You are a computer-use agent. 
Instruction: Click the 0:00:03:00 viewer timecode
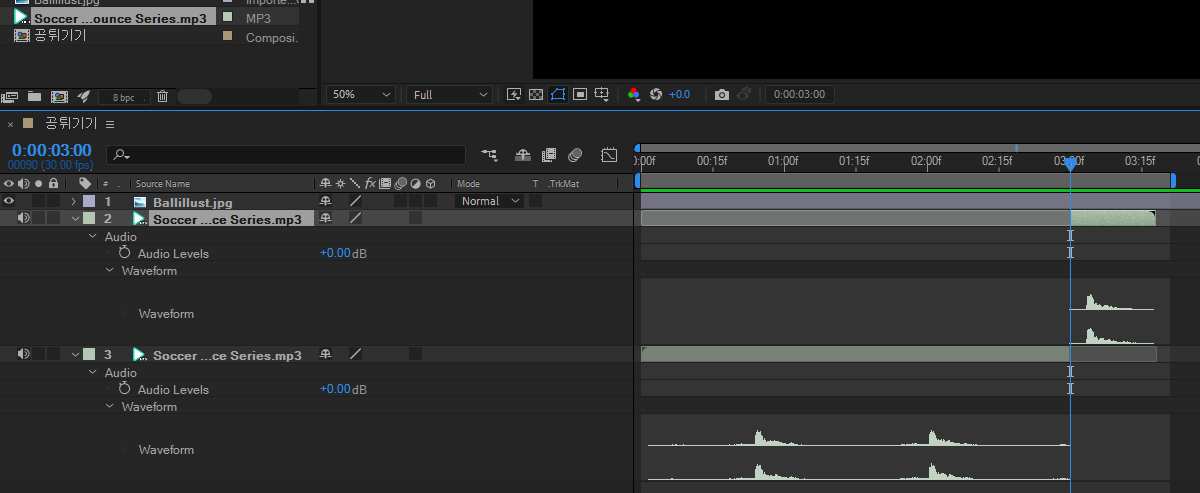point(800,94)
